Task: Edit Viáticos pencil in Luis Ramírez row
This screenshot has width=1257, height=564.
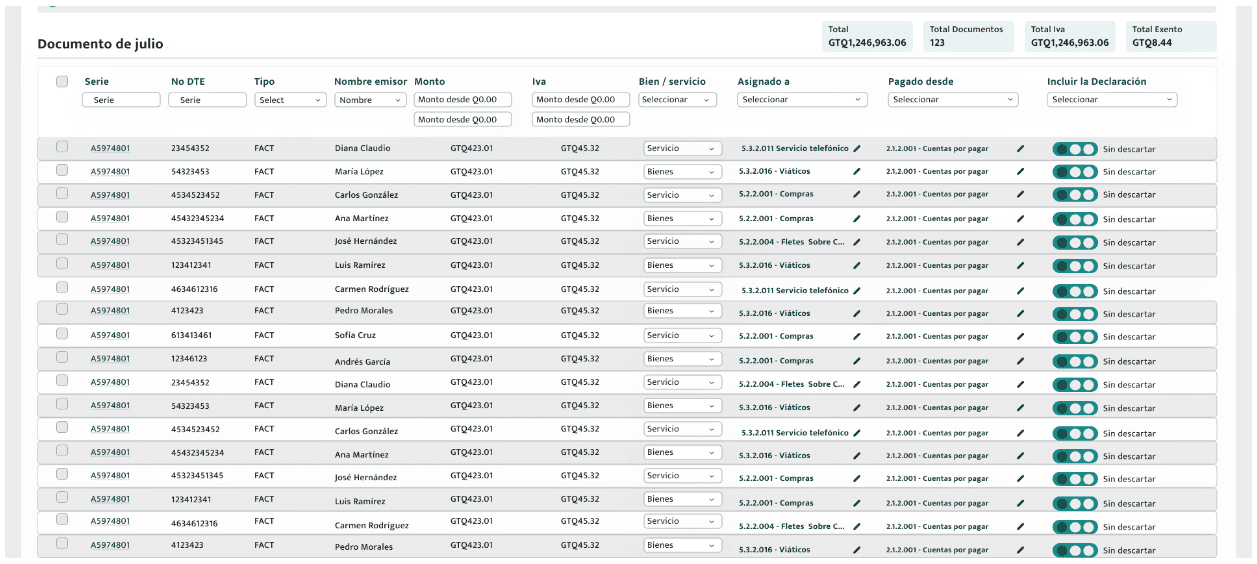Action: pyautogui.click(x=856, y=266)
